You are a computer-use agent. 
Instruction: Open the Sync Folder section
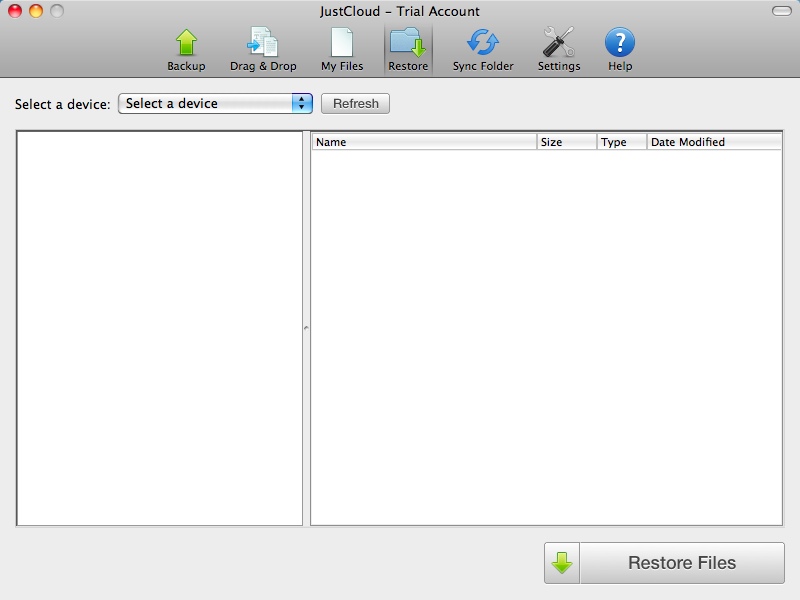[483, 49]
